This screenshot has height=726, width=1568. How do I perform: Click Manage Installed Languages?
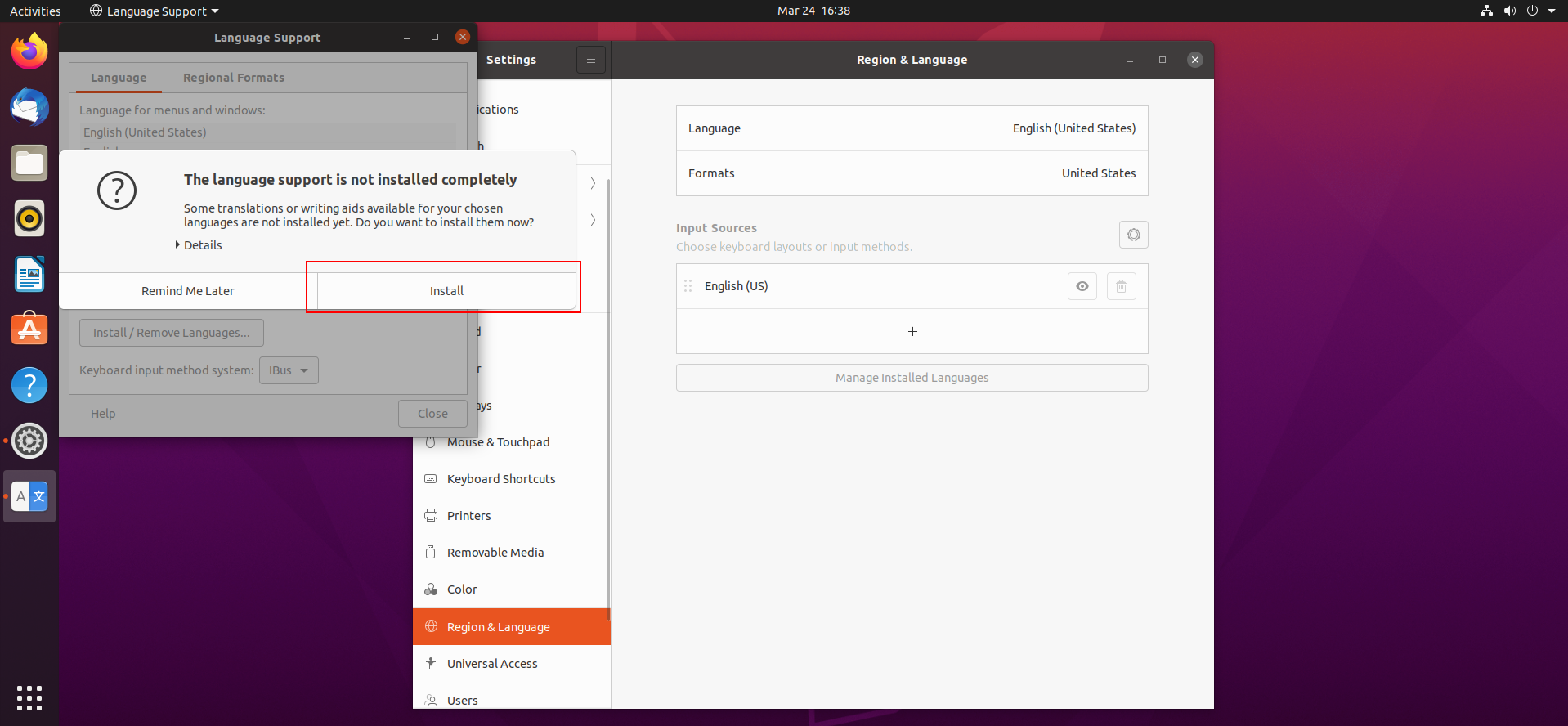(912, 378)
